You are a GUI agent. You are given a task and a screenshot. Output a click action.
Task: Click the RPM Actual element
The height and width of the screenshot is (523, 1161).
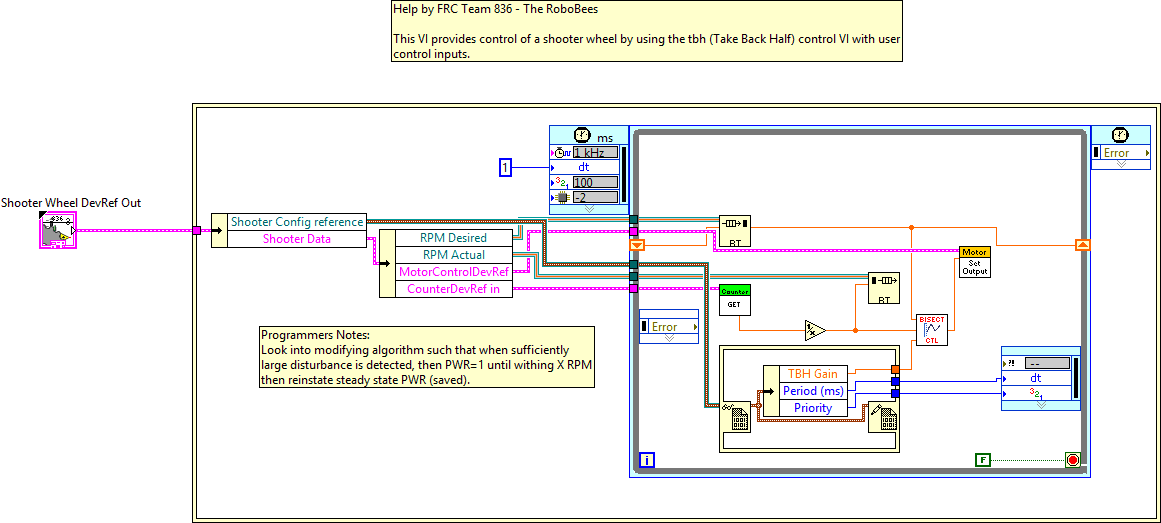pos(453,255)
